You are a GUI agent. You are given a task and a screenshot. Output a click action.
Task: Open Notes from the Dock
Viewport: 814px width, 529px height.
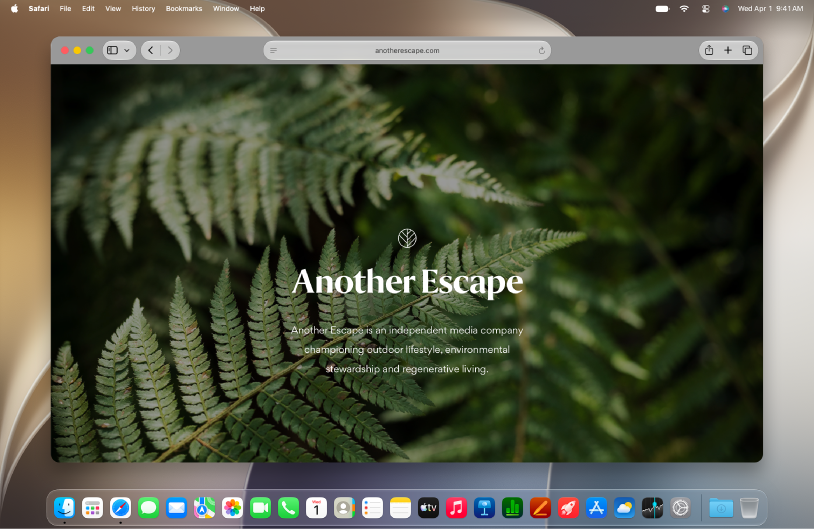point(400,508)
